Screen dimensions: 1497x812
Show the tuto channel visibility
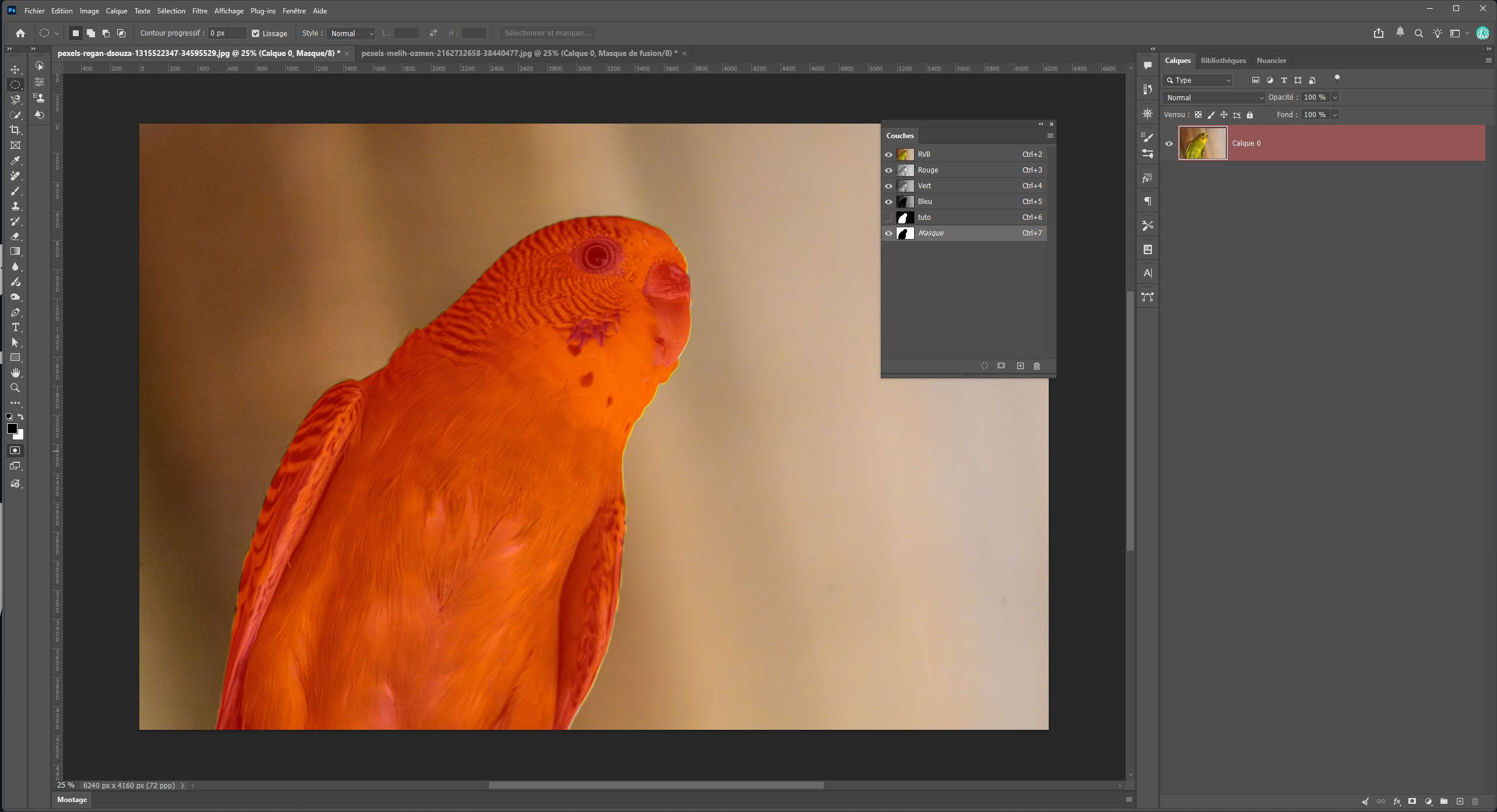[888, 217]
